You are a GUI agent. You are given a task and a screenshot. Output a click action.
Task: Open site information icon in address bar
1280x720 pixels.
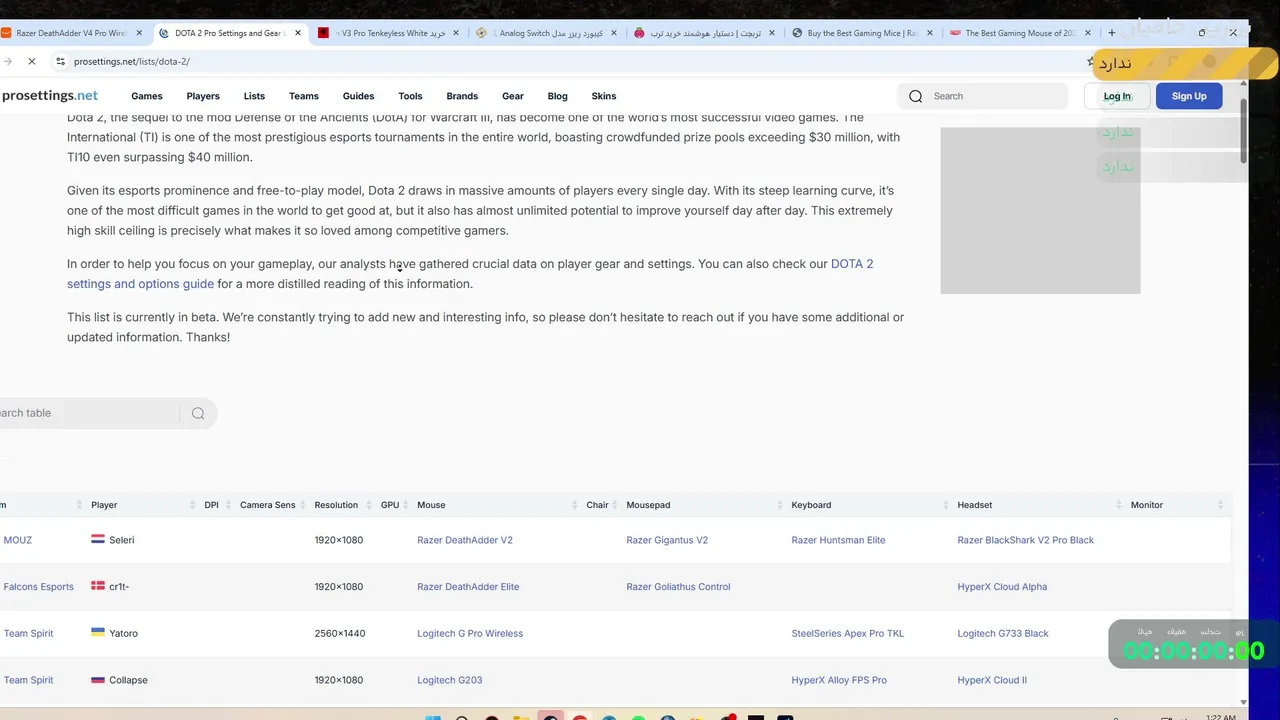click(60, 61)
